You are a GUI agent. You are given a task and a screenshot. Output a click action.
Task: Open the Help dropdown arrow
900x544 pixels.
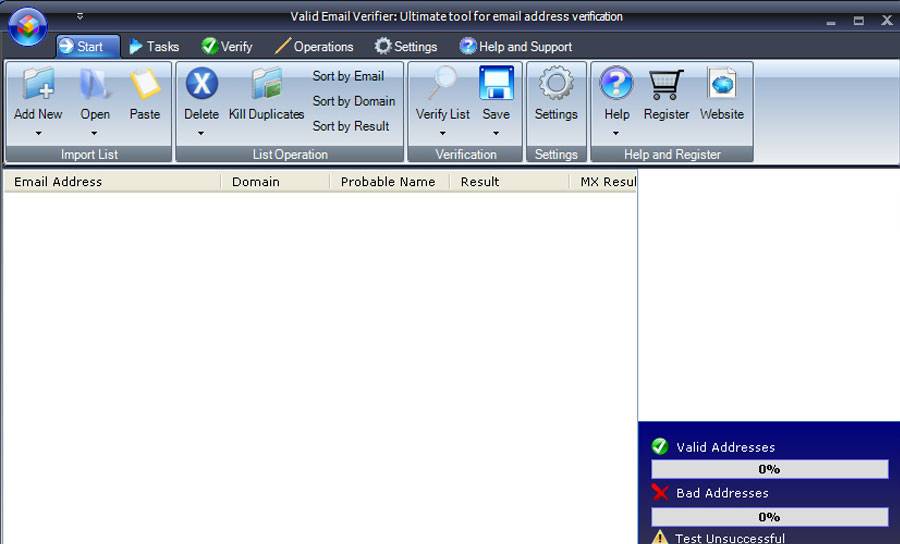[x=616, y=133]
